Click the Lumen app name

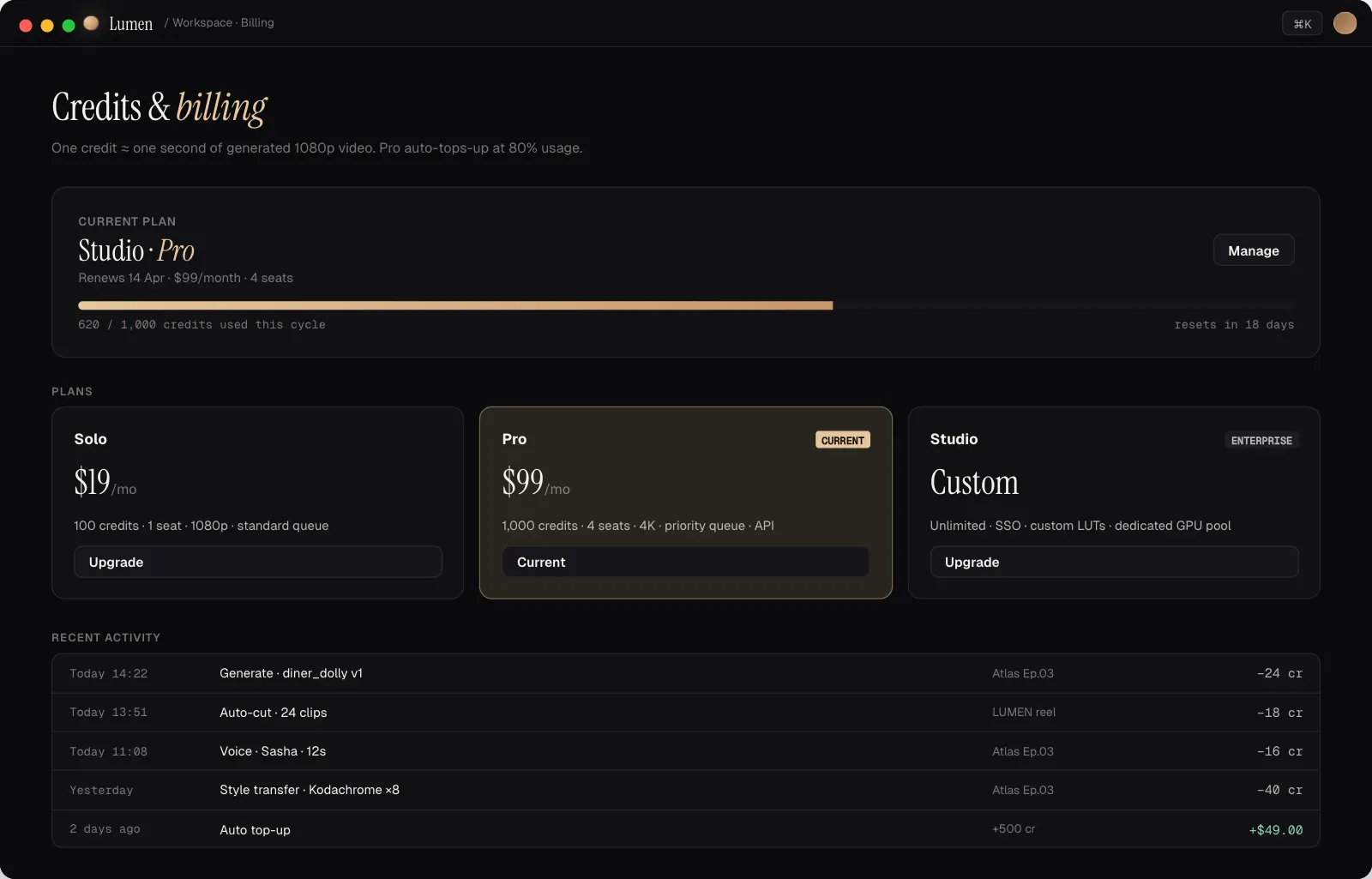pyautogui.click(x=130, y=24)
